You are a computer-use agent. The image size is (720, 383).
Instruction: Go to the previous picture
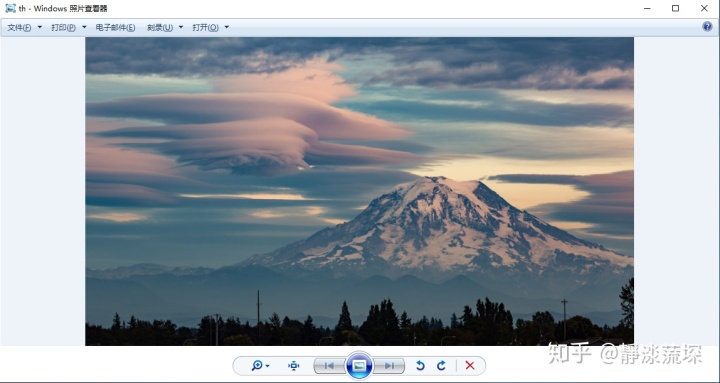pos(329,366)
